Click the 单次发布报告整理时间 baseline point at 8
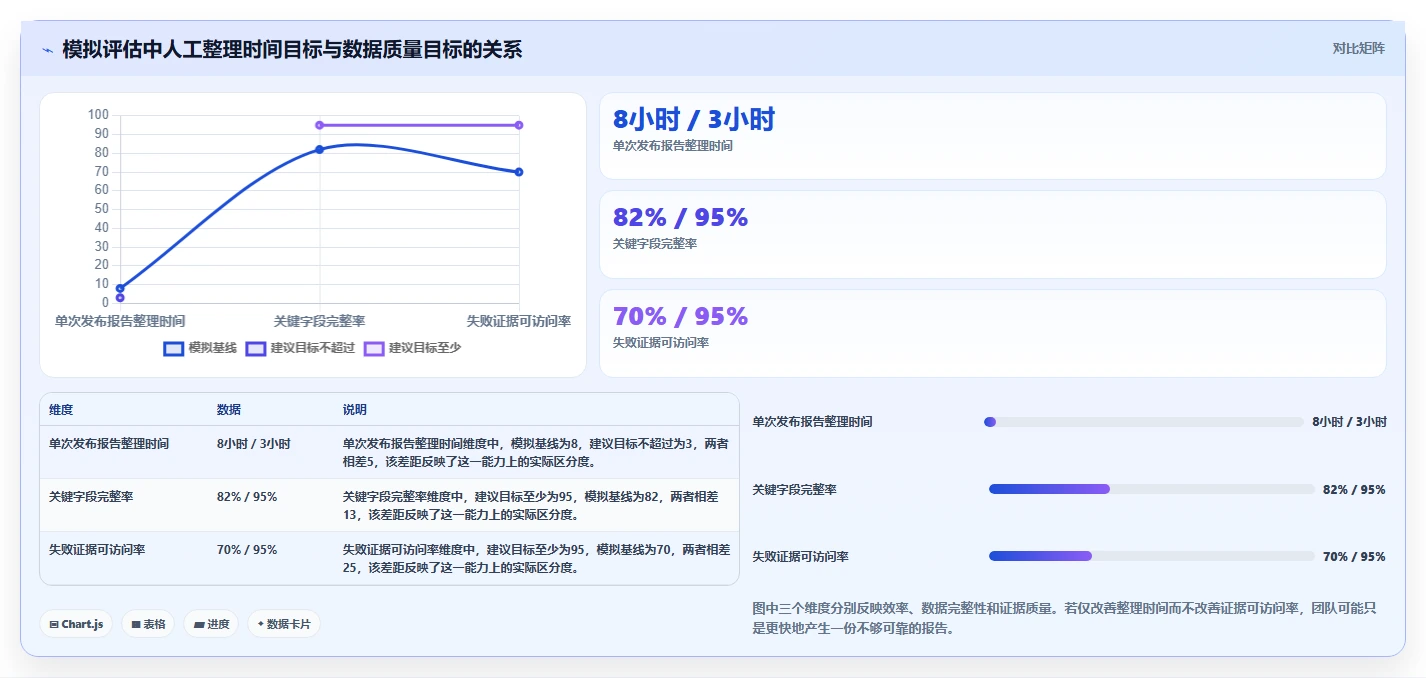Image resolution: width=1426 pixels, height=678 pixels. [120, 288]
